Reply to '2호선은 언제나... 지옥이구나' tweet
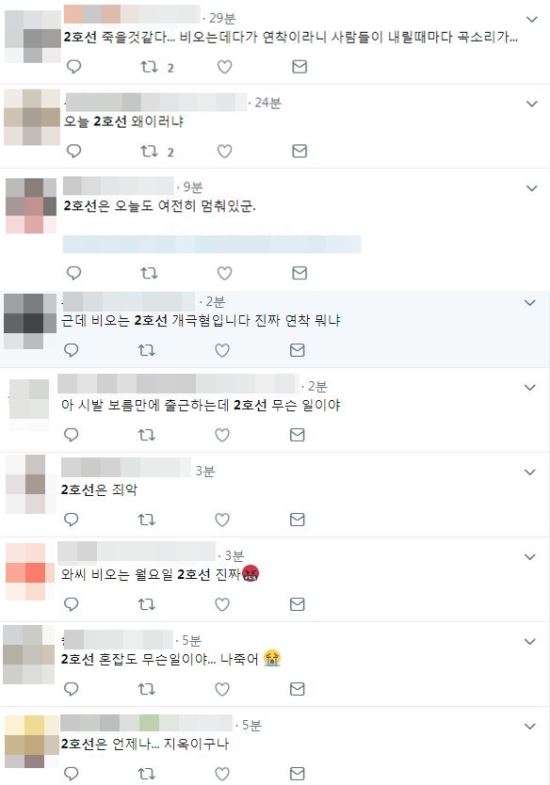550x785 pixels. click(72, 773)
